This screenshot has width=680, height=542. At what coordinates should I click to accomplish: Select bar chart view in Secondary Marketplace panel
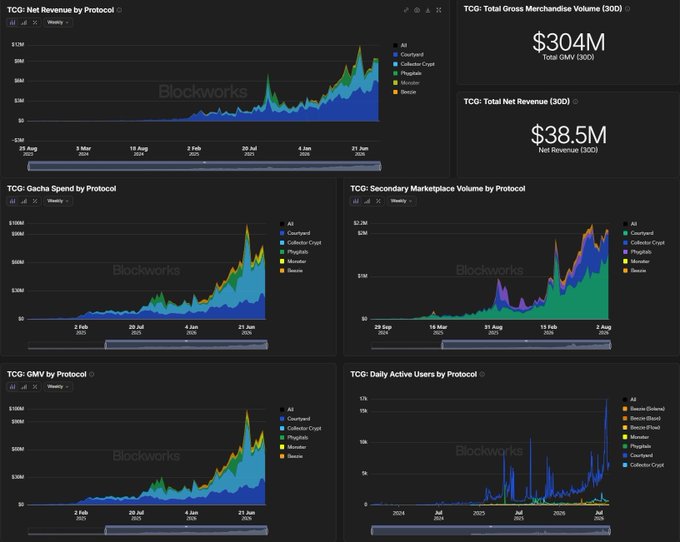(356, 201)
